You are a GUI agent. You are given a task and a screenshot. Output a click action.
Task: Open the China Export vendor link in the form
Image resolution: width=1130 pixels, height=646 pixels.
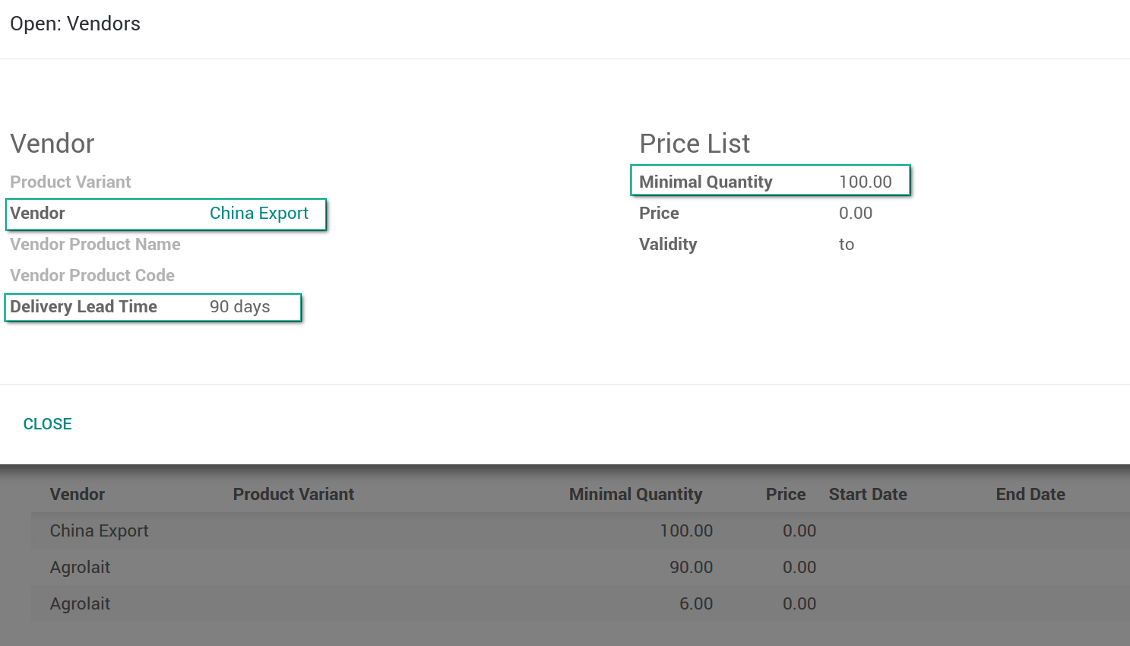point(259,213)
